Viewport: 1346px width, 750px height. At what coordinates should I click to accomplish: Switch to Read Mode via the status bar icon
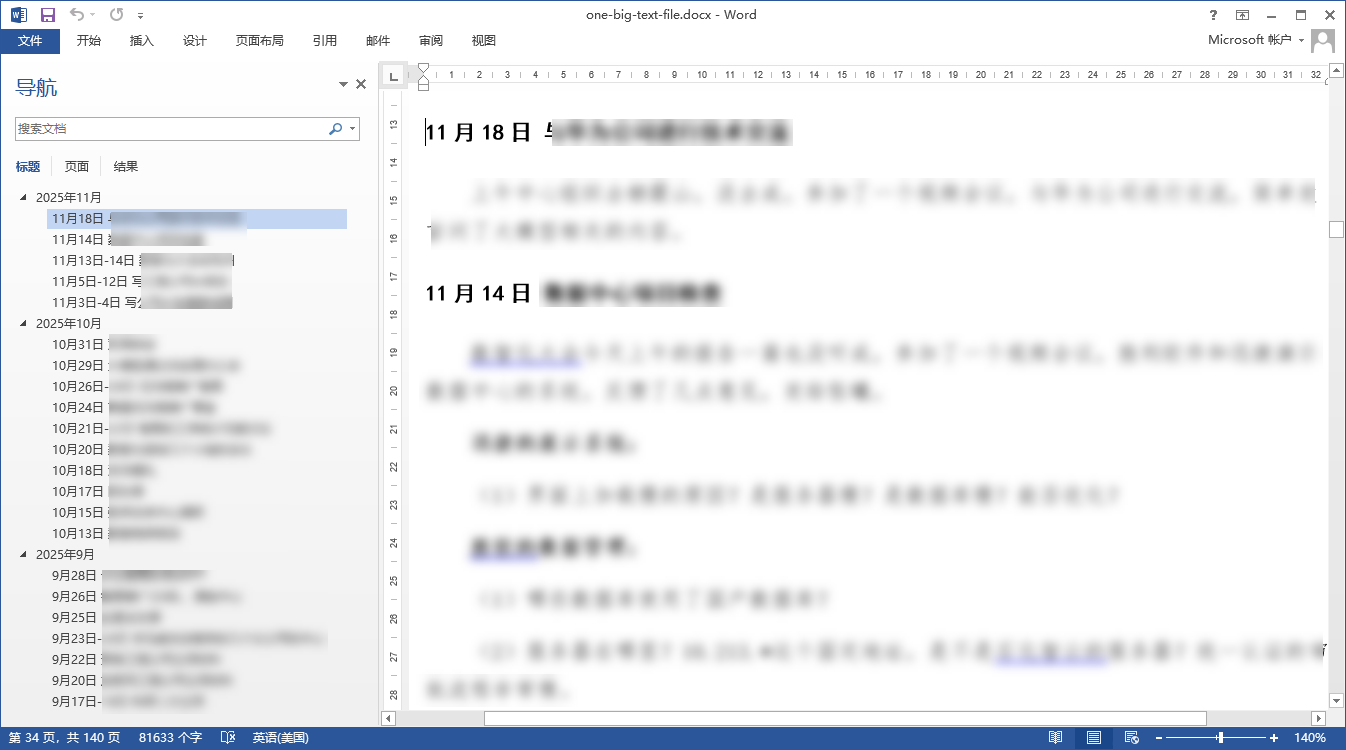pos(1057,737)
